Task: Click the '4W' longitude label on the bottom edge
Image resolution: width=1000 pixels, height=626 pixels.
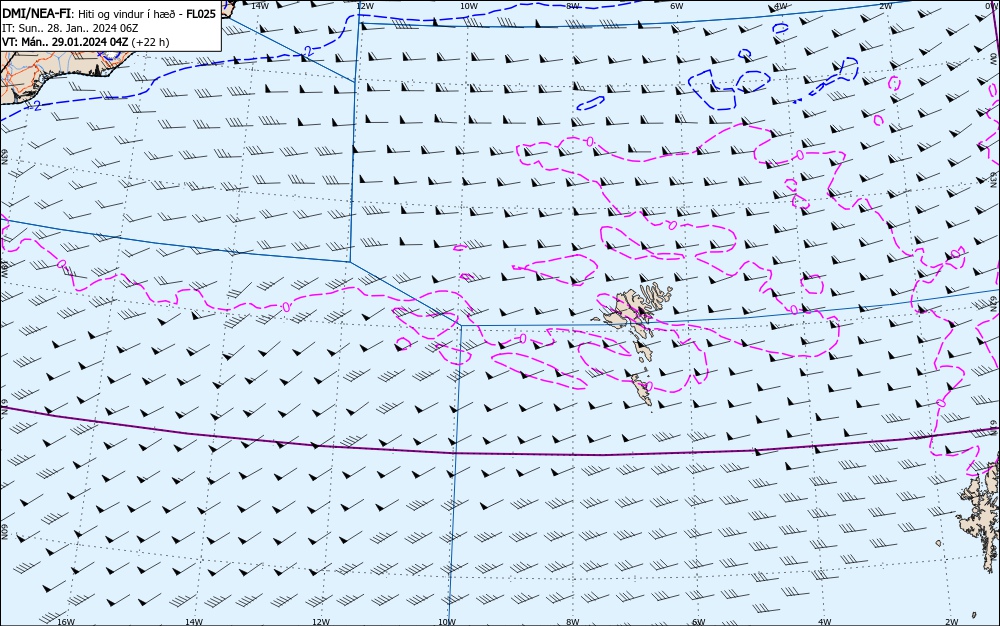Action: click(825, 622)
